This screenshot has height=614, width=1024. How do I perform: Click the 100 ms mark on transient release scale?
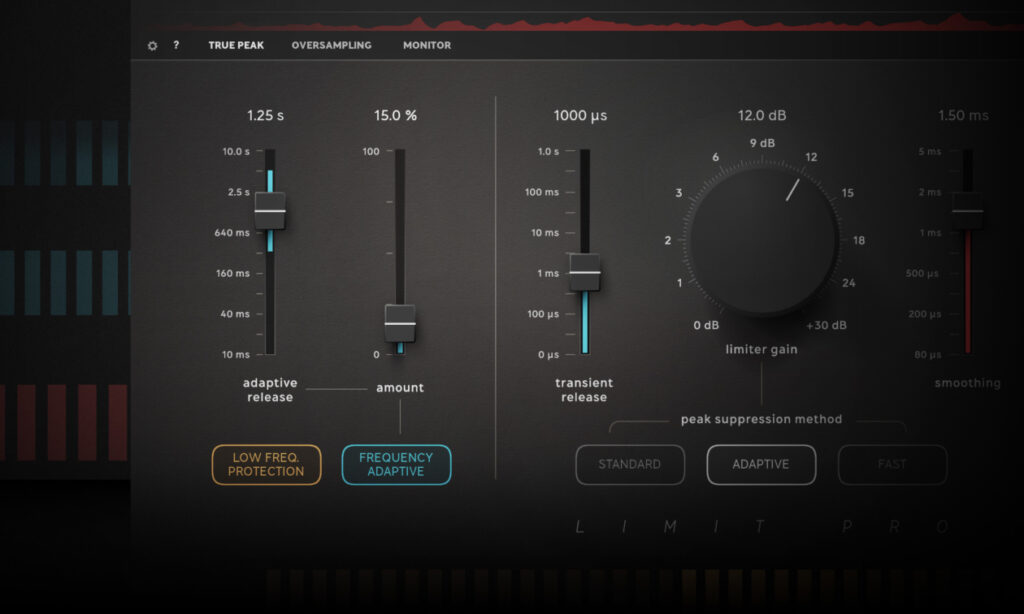click(x=542, y=192)
